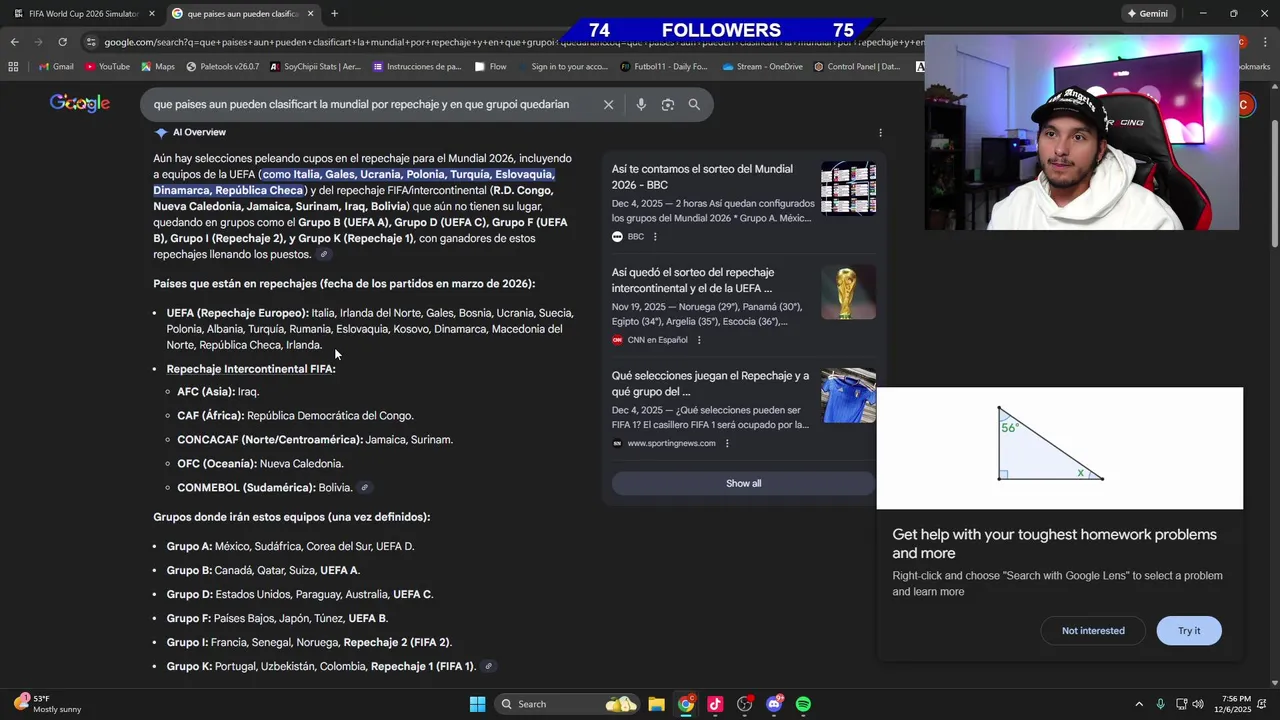Close the Google search results tab
1280x720 pixels.
311,14
